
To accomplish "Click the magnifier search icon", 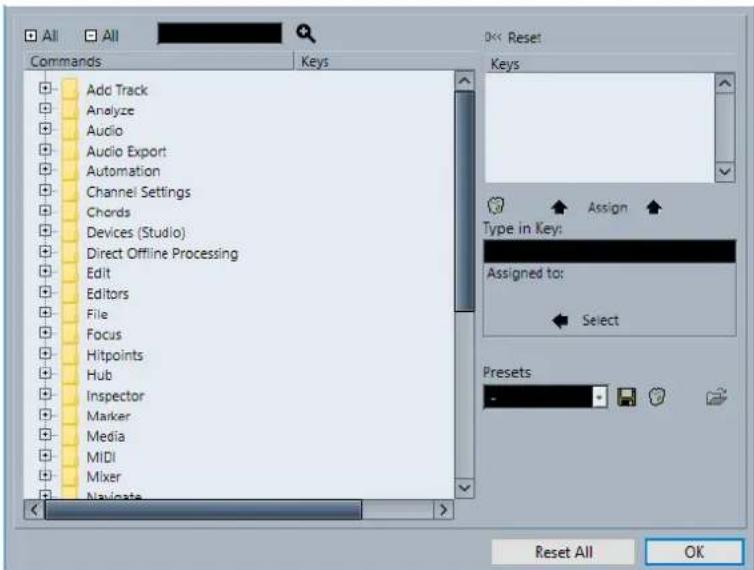I will [306, 34].
